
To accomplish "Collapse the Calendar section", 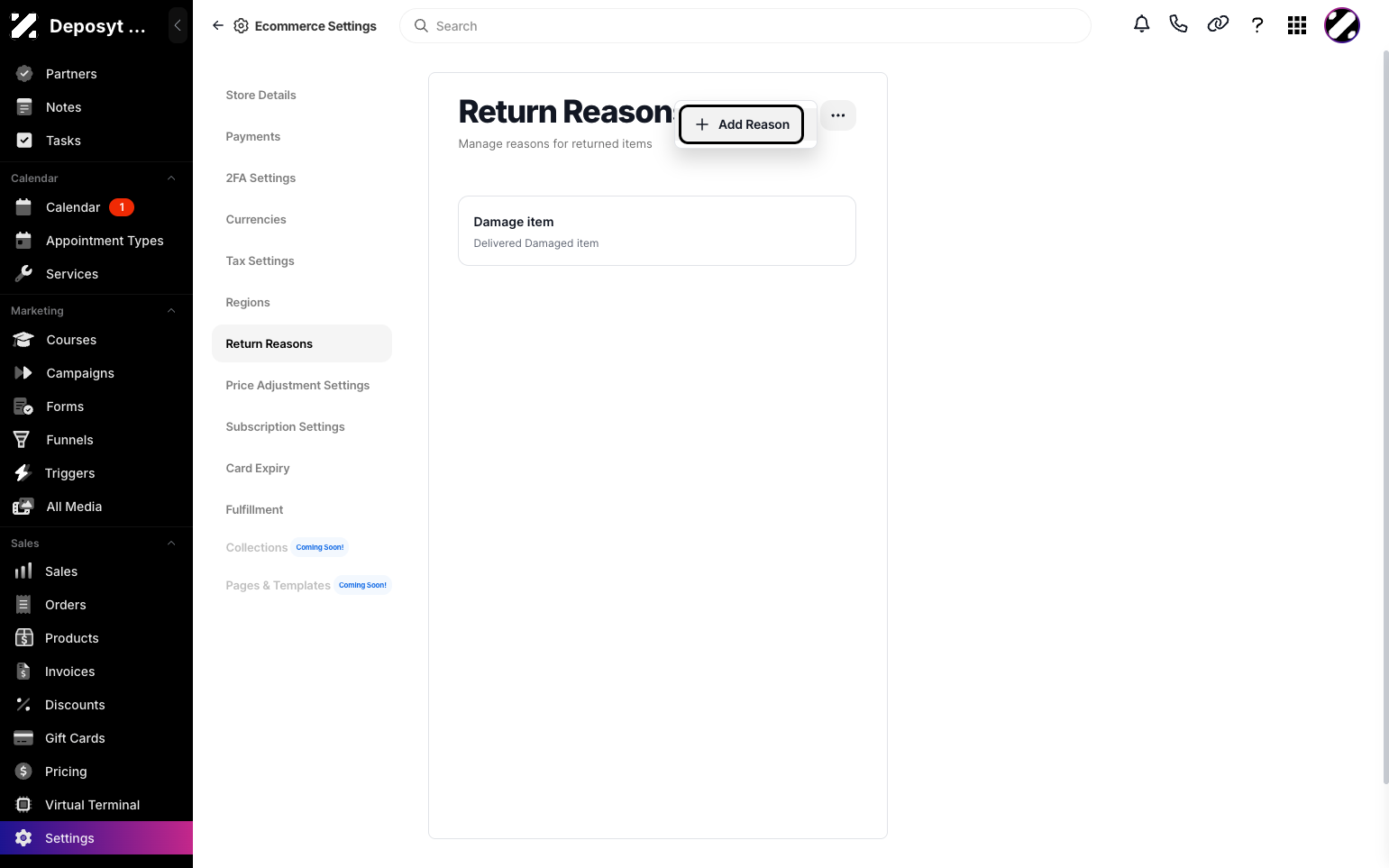I will click(171, 178).
